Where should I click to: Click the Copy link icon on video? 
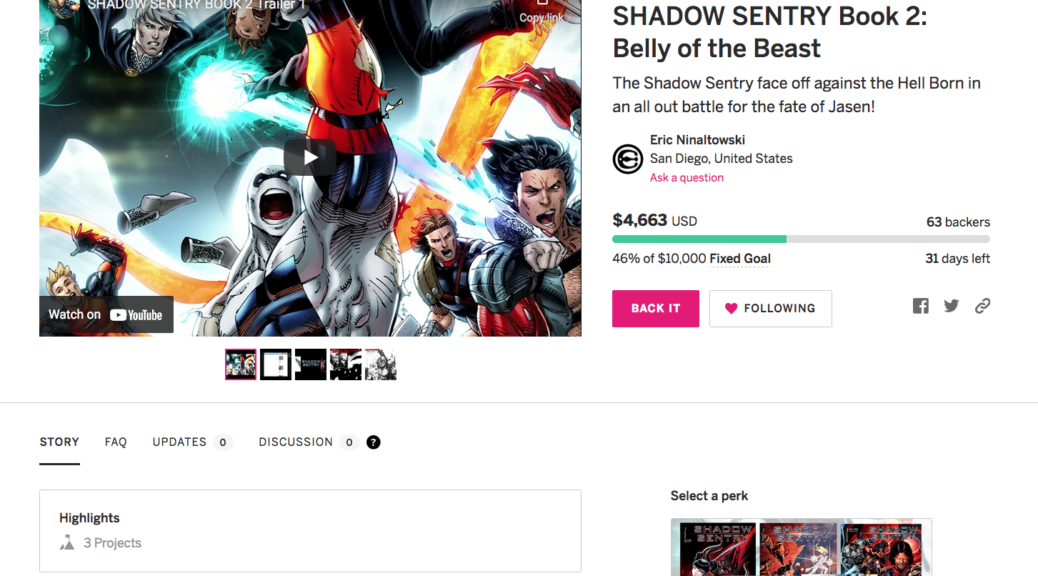(x=542, y=8)
